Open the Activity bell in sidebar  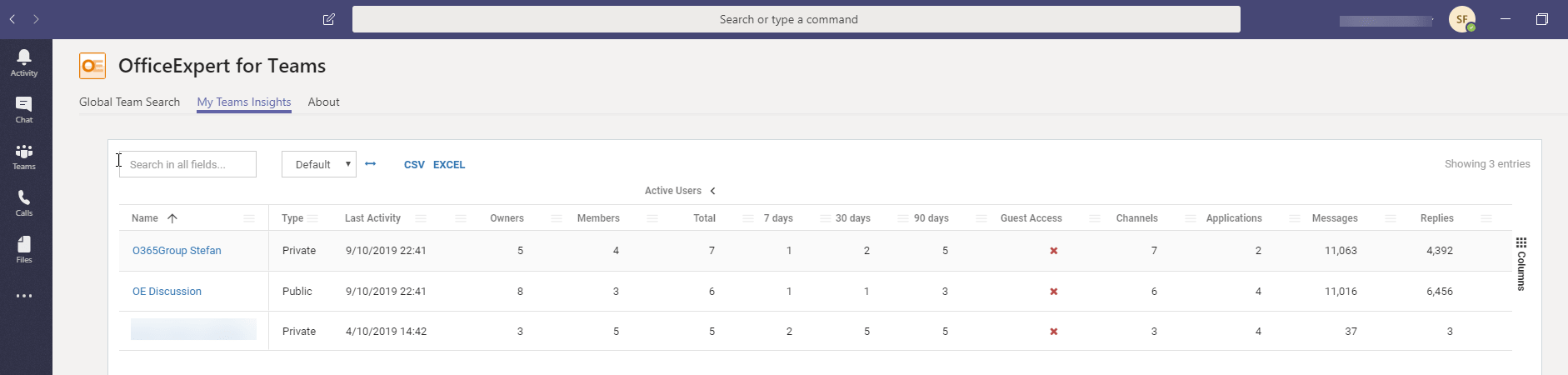(24, 62)
